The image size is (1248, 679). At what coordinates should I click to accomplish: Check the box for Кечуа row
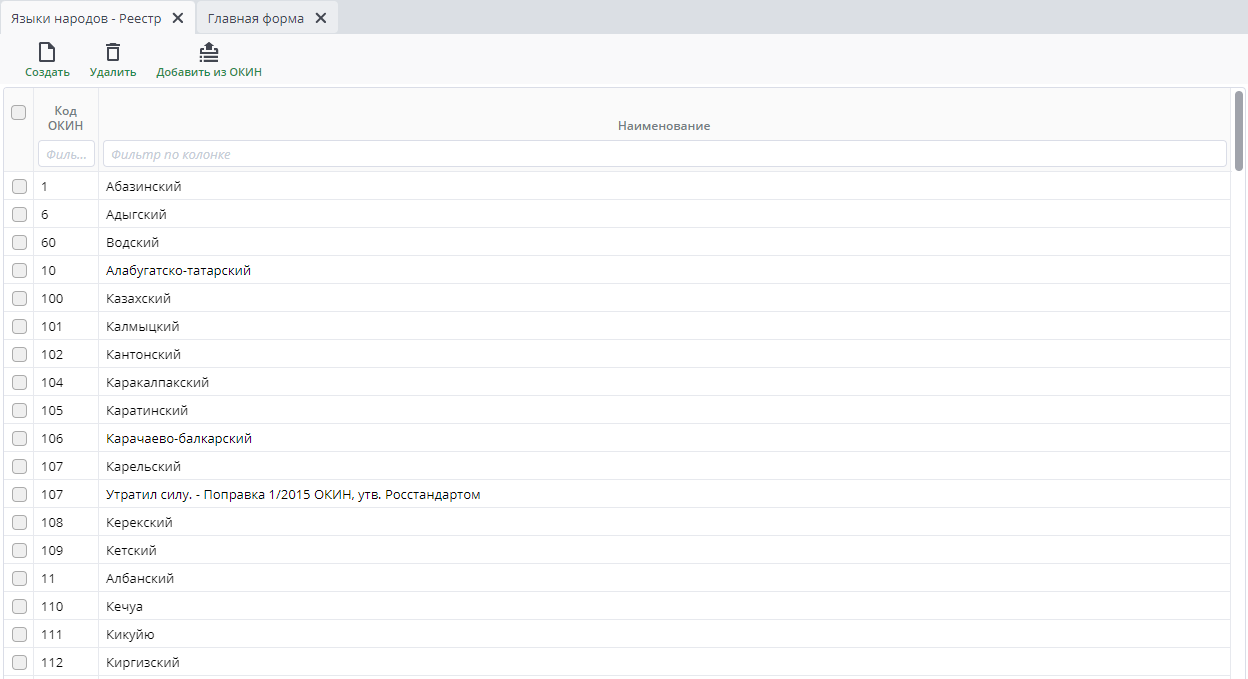coord(19,606)
